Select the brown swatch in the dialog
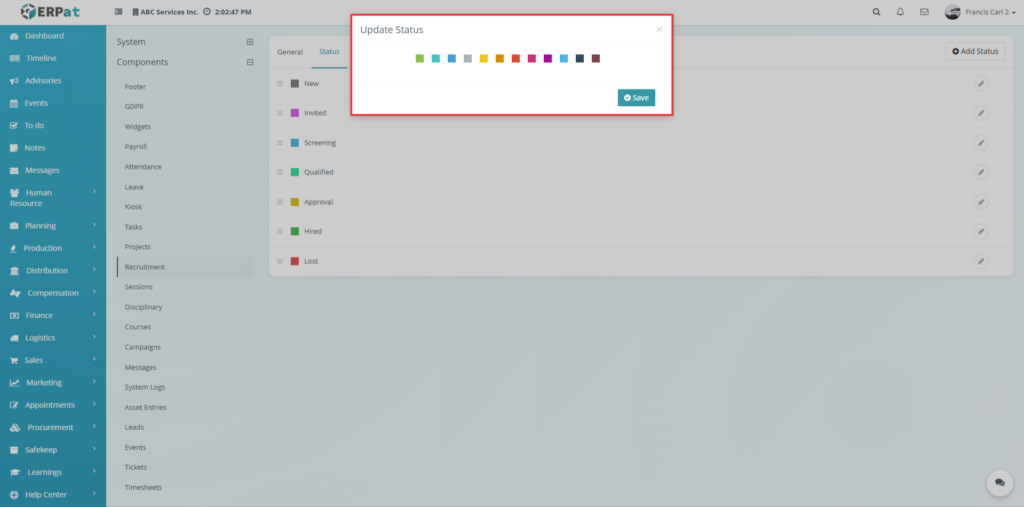Image resolution: width=1024 pixels, height=507 pixels. pos(596,59)
